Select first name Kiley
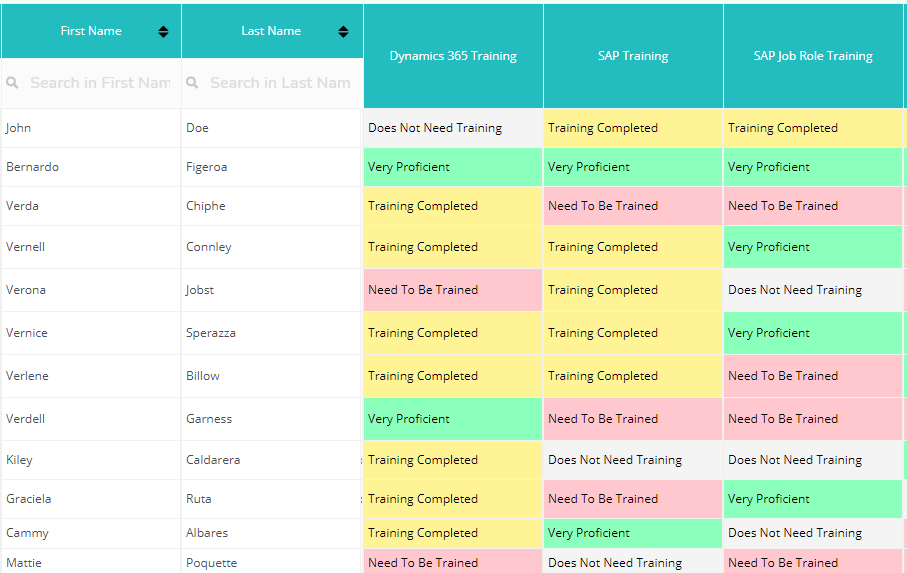 19,460
